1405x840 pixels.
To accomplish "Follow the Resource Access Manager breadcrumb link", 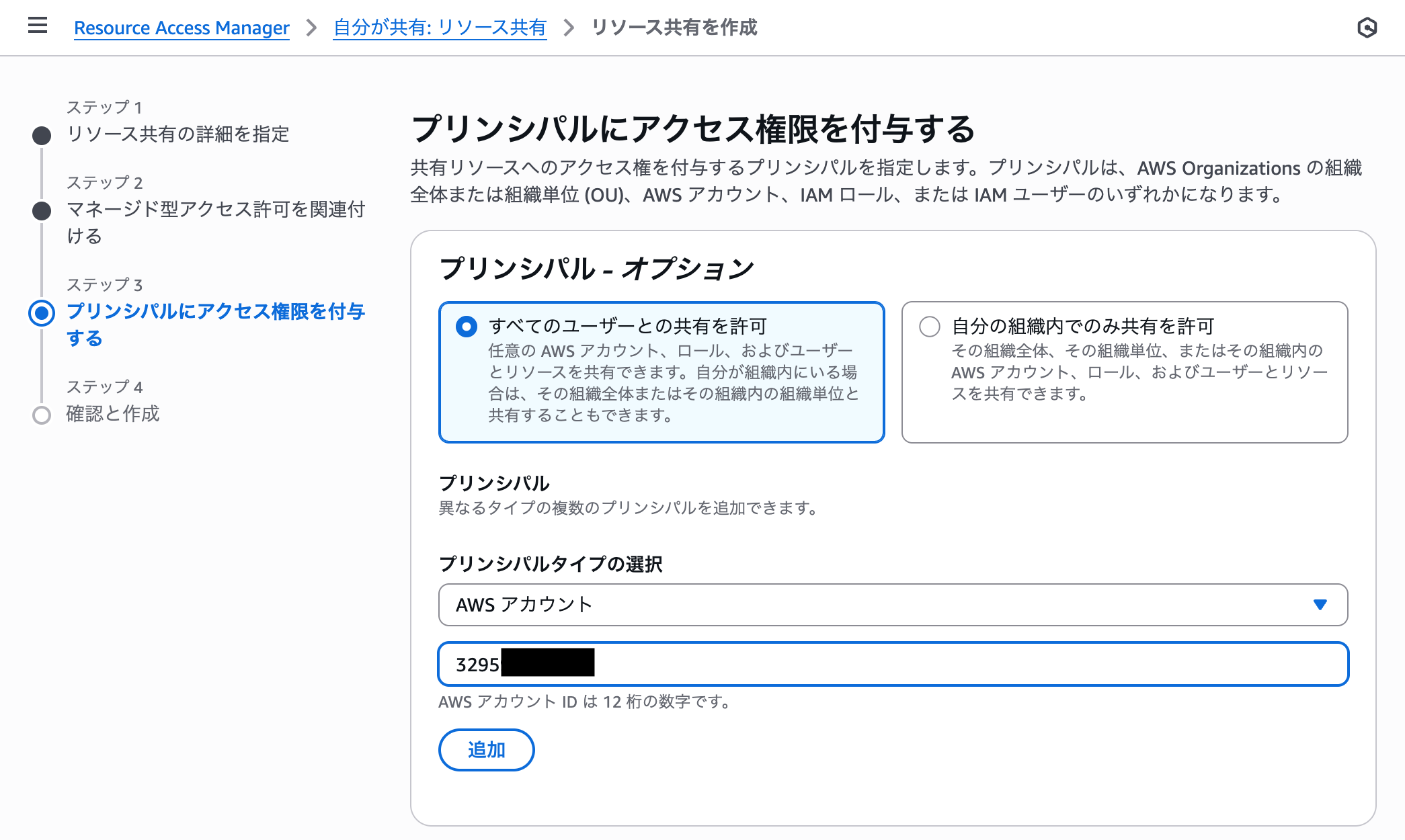I will pyautogui.click(x=182, y=28).
